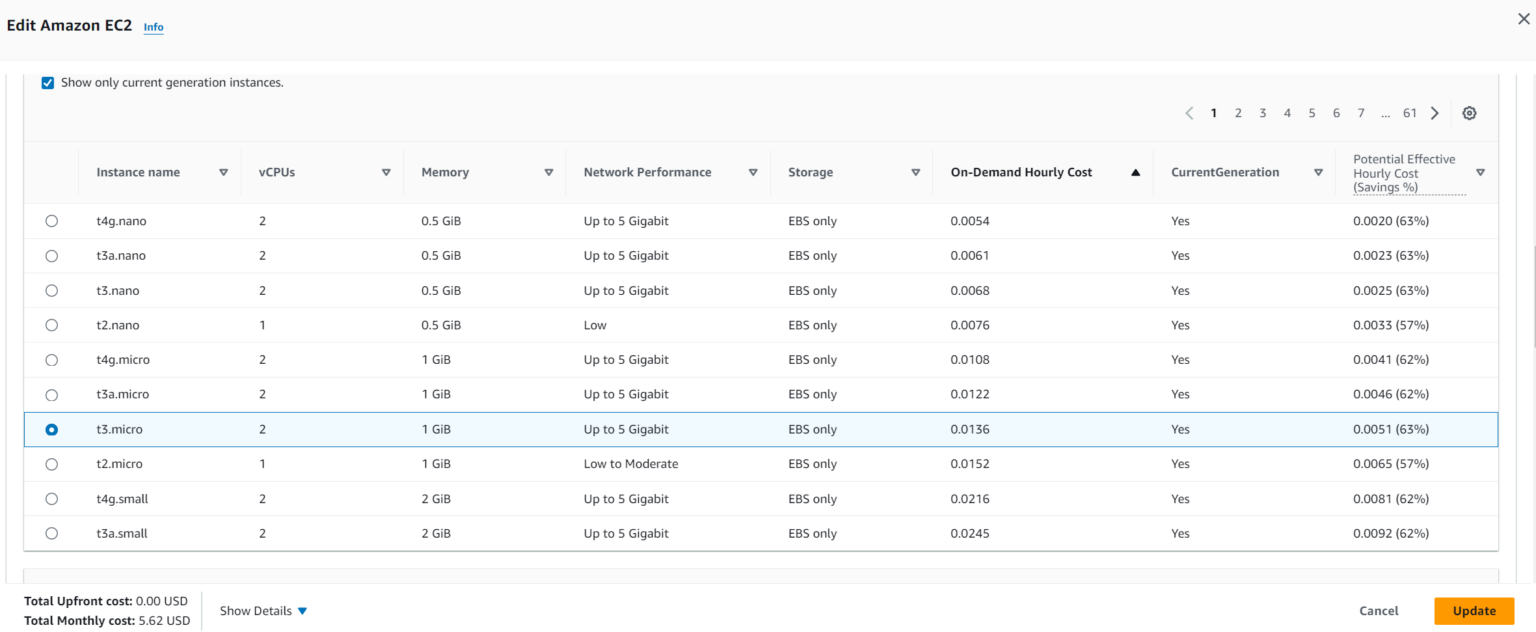Image resolution: width=1536 pixels, height=632 pixels.
Task: Sort by On-Demand Hourly Cost arrow
Action: pyautogui.click(x=1135, y=172)
